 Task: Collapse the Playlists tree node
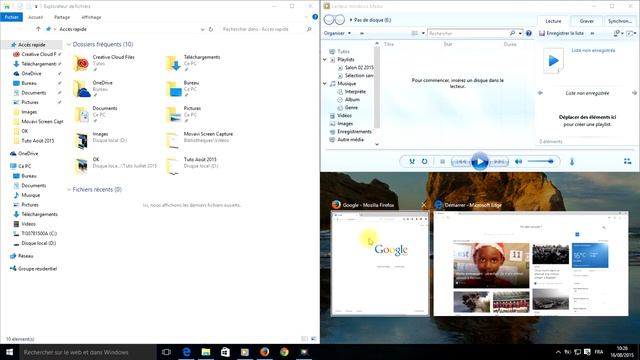click(325, 60)
